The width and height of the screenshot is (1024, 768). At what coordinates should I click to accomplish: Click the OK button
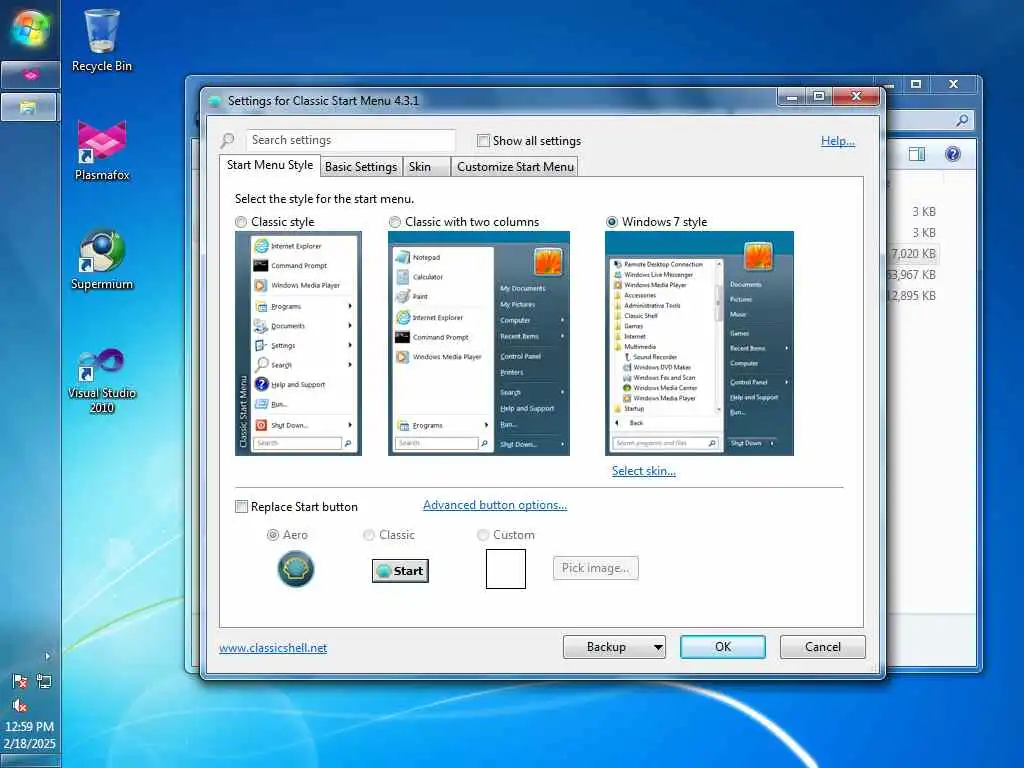click(x=722, y=647)
